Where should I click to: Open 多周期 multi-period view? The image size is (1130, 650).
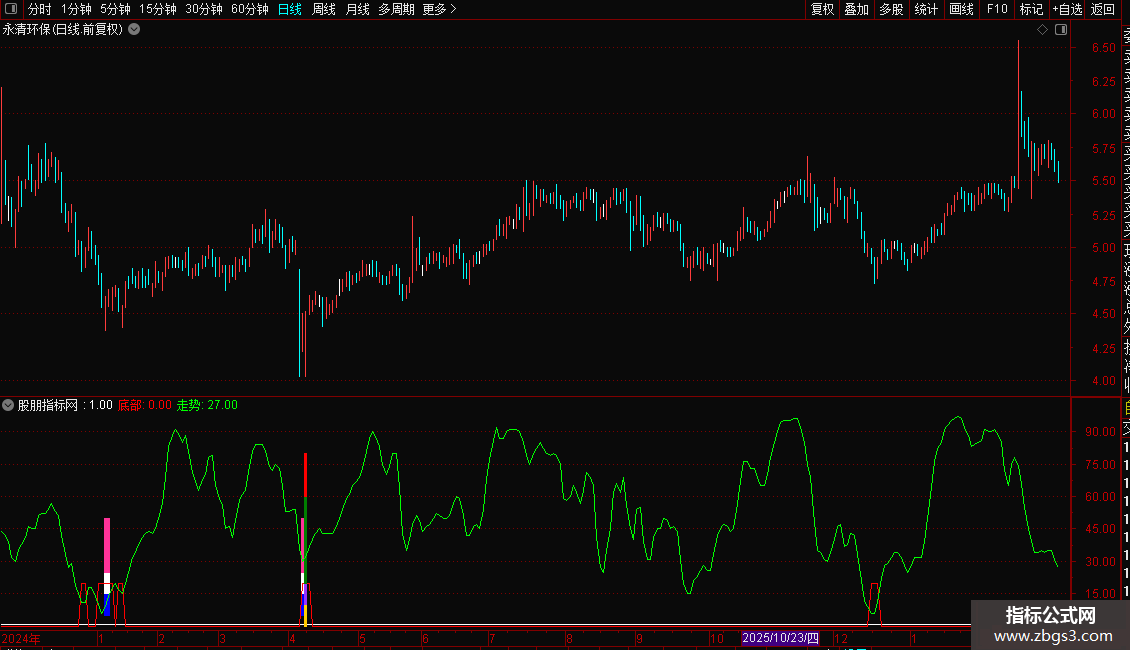(396, 9)
